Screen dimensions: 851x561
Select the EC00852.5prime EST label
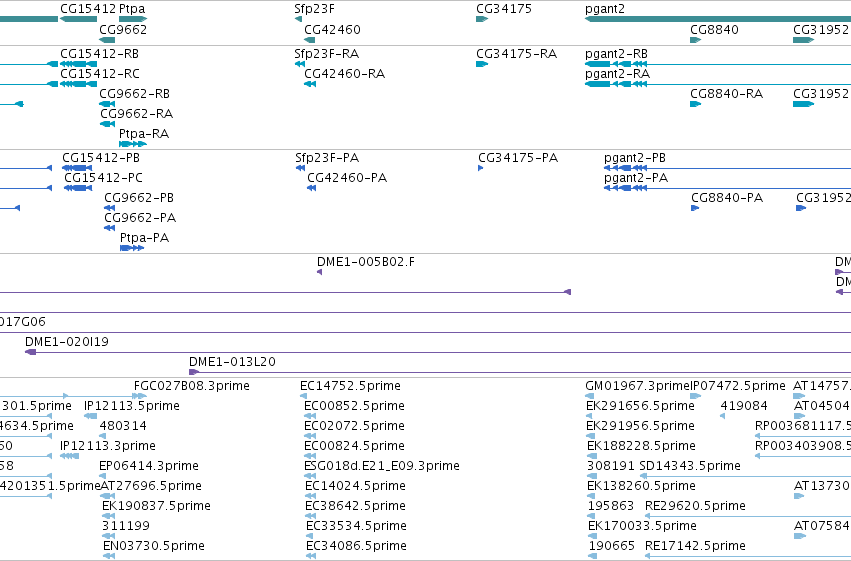pyautogui.click(x=354, y=406)
